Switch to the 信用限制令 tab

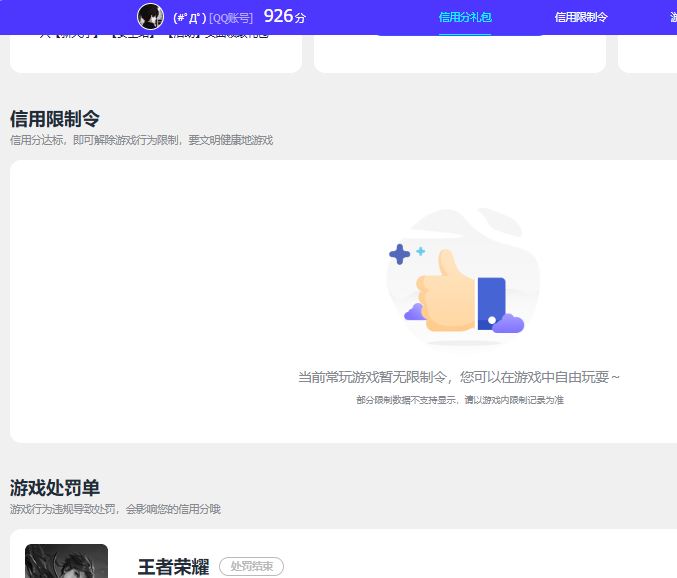pos(581,17)
